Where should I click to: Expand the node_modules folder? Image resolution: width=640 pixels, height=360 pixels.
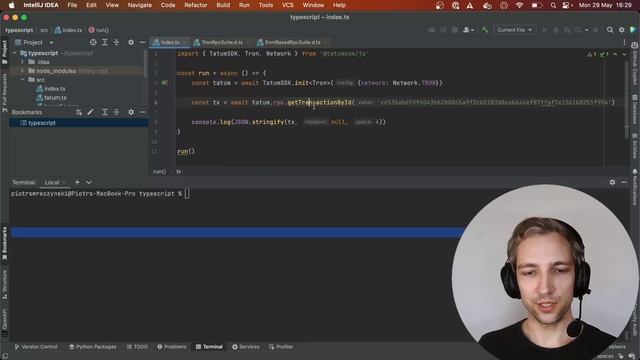tap(22, 71)
